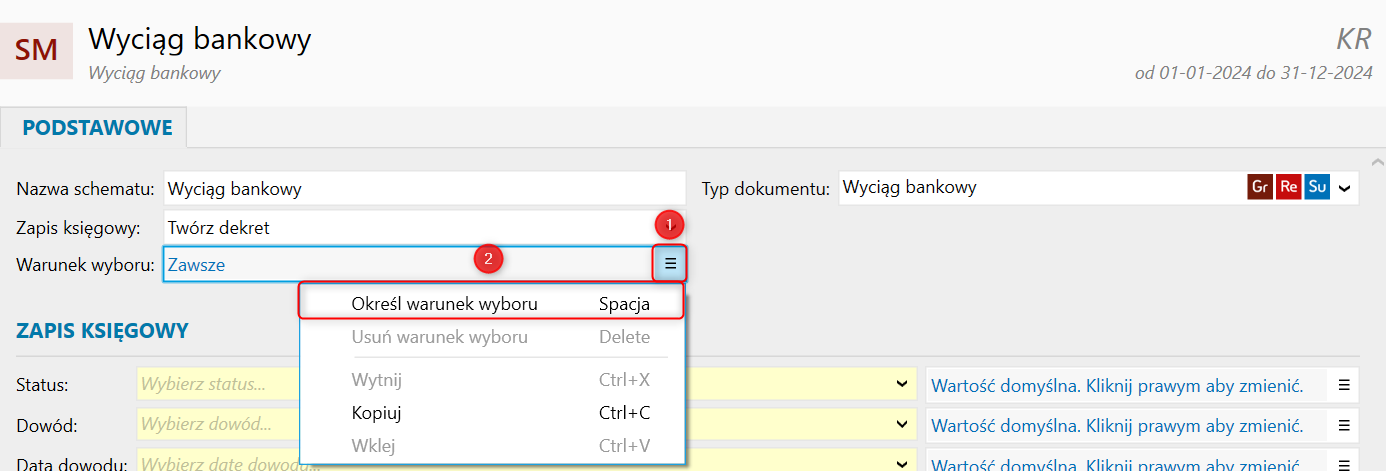
Task: Select 'Kopiuj' in the context menu
Action: coord(376,412)
